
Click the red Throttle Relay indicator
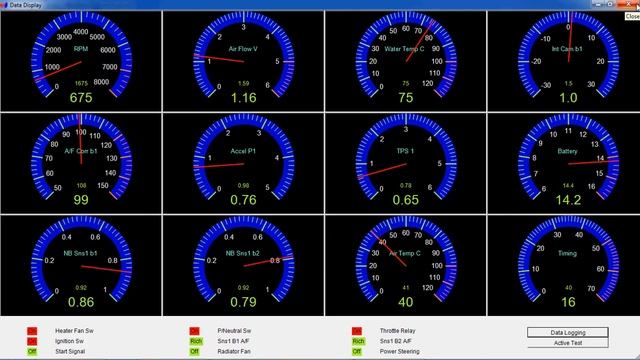click(x=357, y=331)
